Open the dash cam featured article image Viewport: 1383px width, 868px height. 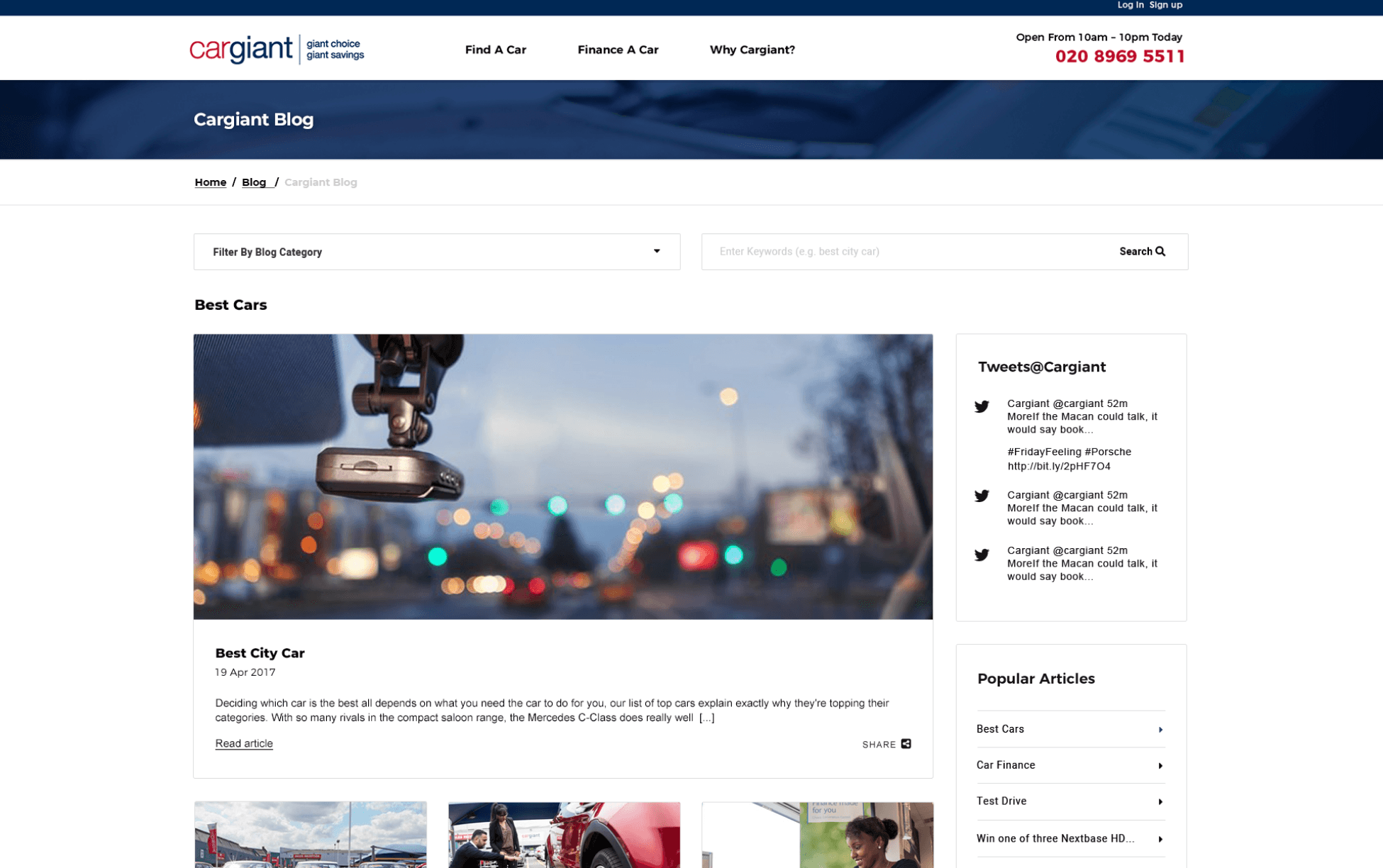[563, 477]
